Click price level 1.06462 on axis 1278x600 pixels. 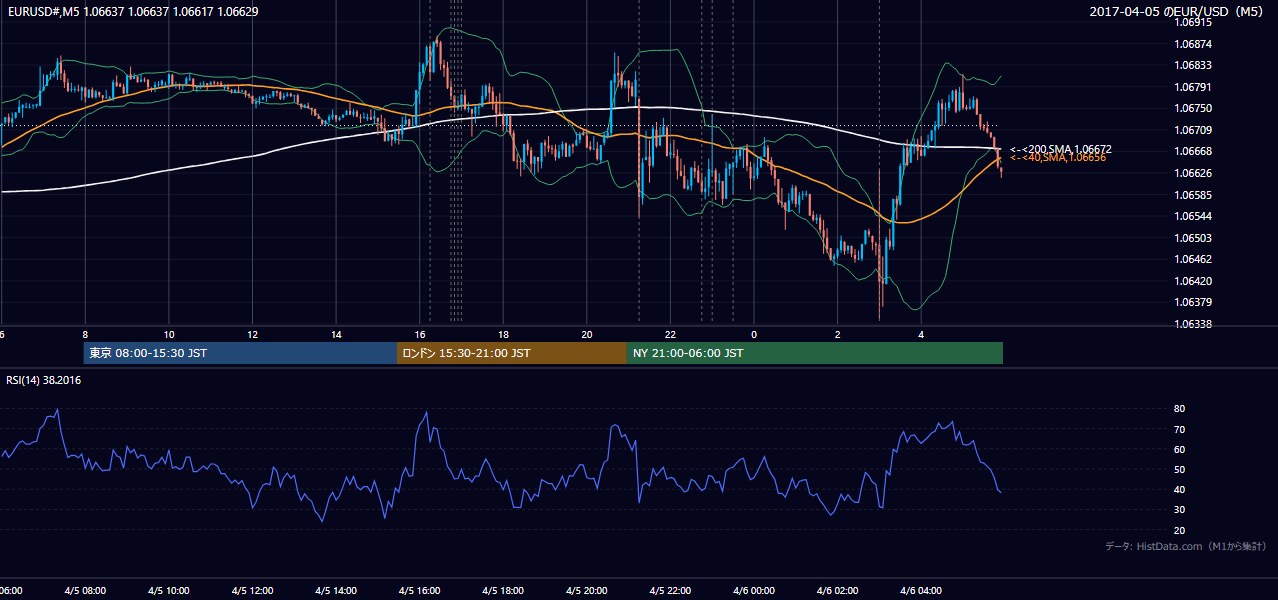coord(1192,259)
